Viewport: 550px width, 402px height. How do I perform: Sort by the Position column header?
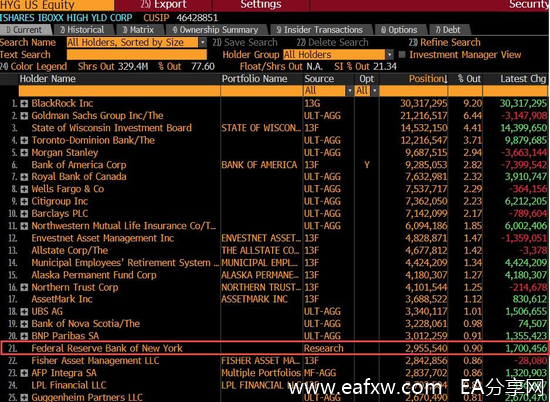(x=428, y=79)
